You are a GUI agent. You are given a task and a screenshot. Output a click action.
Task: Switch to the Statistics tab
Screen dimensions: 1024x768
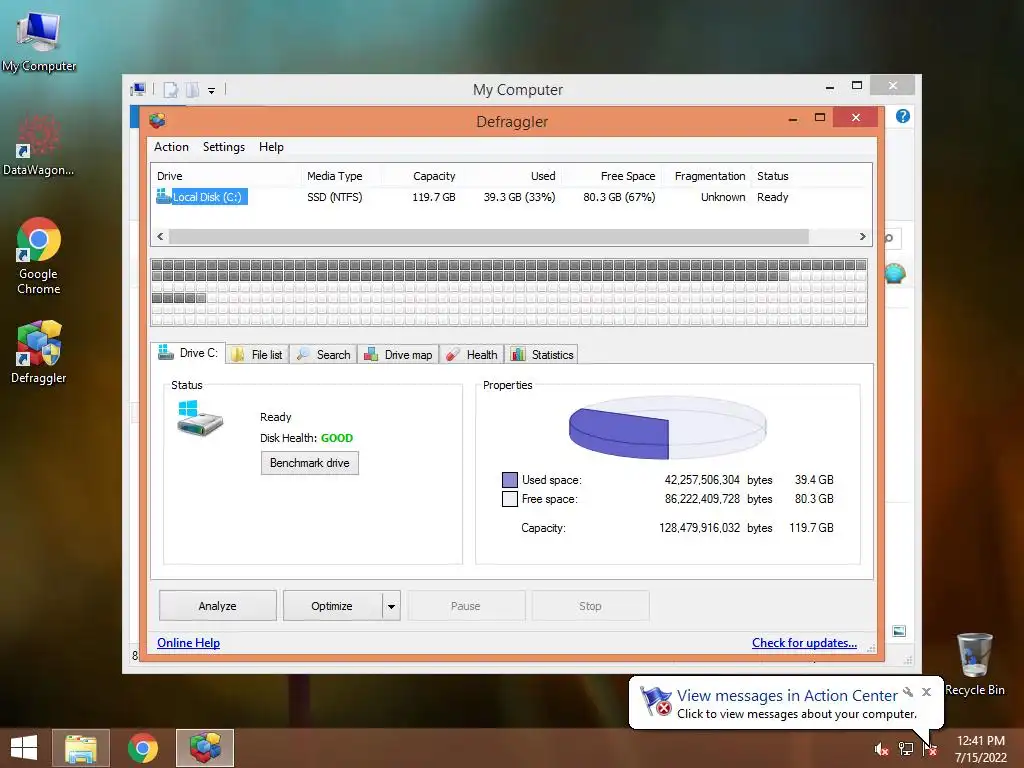point(542,355)
